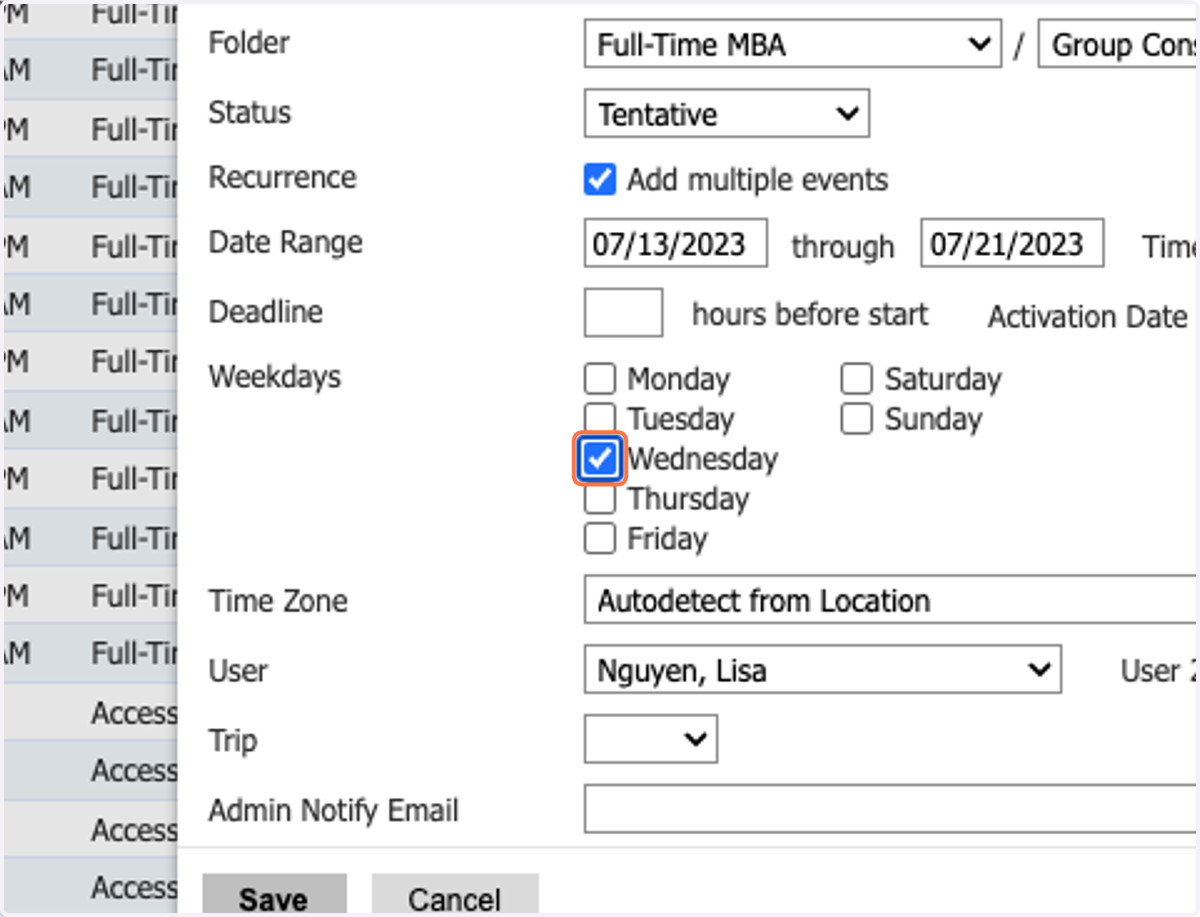Check the Tuesday weekday checkbox
Screen dimensions: 1200x917
599,418
